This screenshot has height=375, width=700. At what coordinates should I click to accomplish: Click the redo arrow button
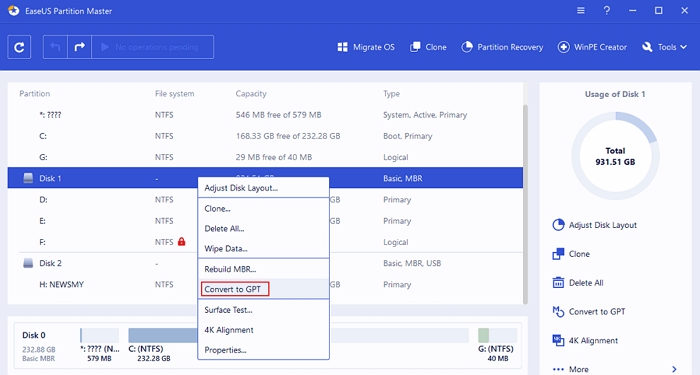tap(79, 47)
